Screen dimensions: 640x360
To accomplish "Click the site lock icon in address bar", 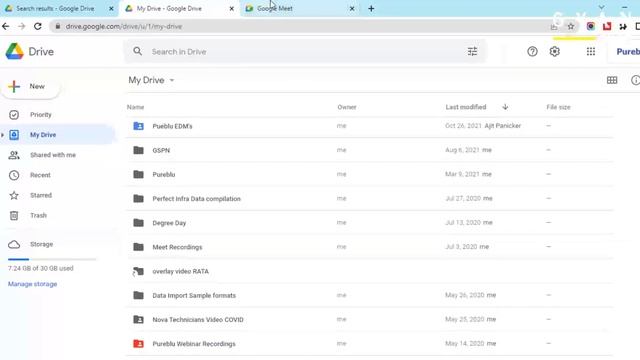I will click(x=58, y=27).
